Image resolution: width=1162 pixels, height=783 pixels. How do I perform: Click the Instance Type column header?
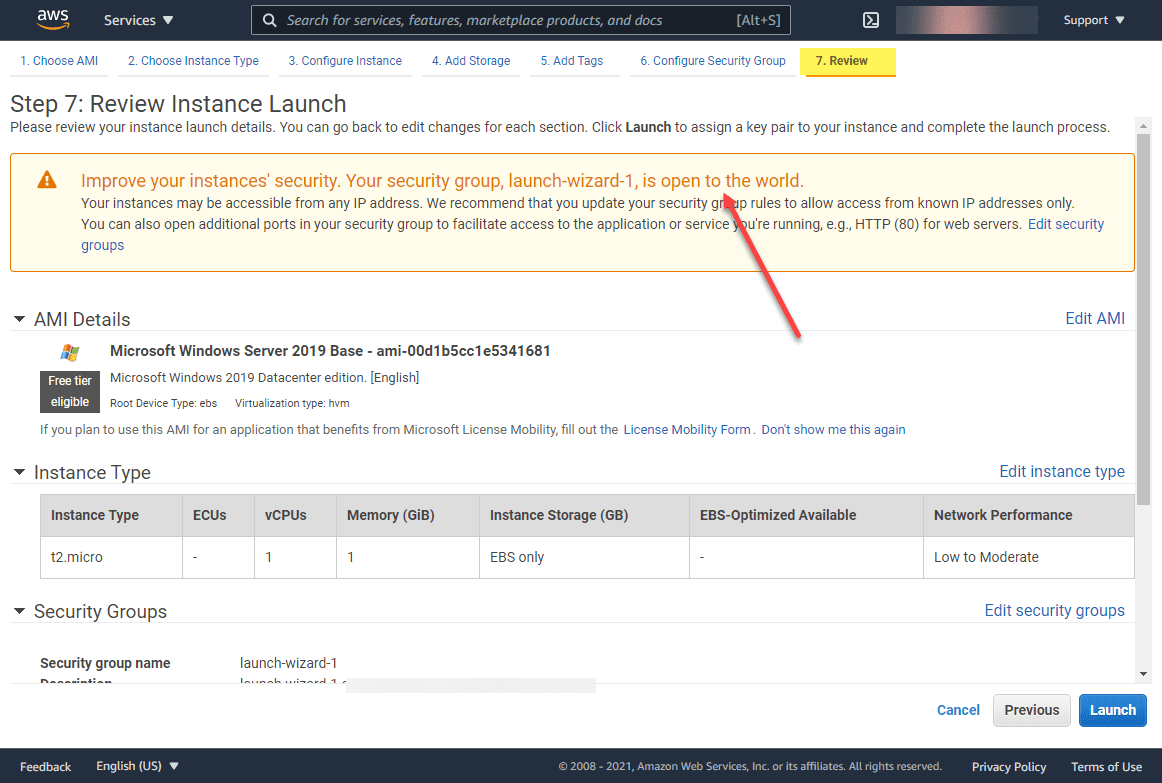[x=111, y=516]
